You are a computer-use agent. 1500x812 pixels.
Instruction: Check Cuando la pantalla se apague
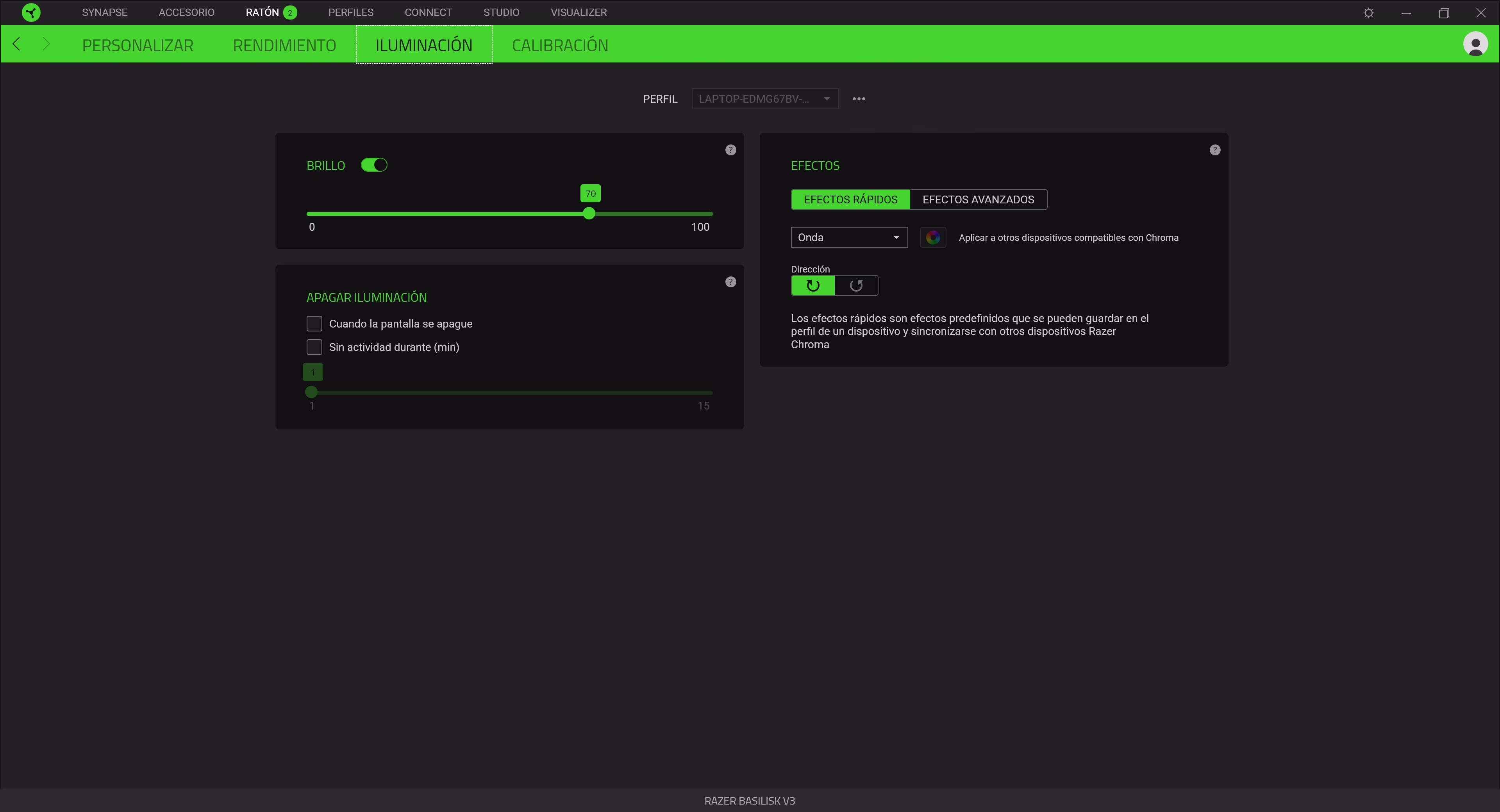[314, 324]
